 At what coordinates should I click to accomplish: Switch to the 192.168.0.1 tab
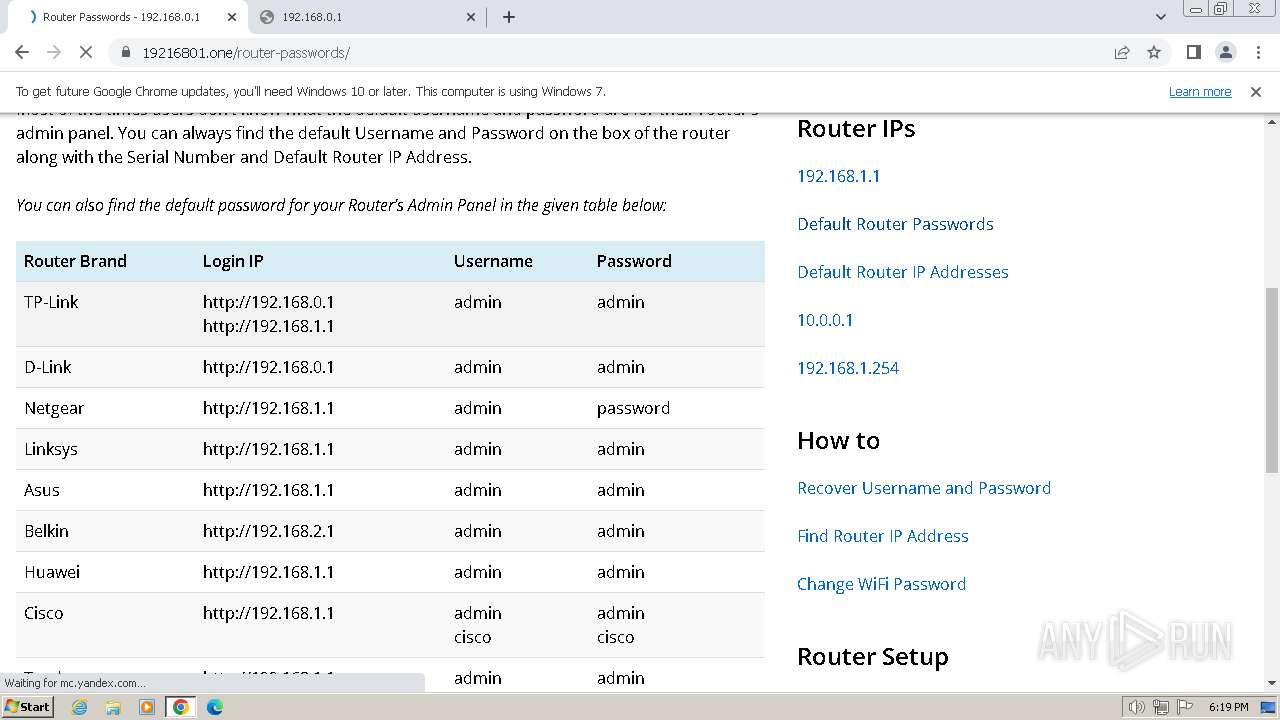[367, 17]
